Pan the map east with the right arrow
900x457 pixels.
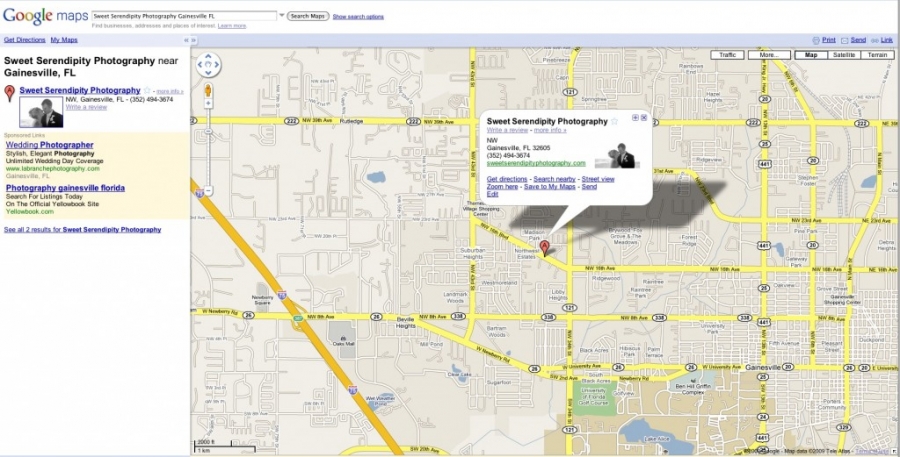(216, 65)
